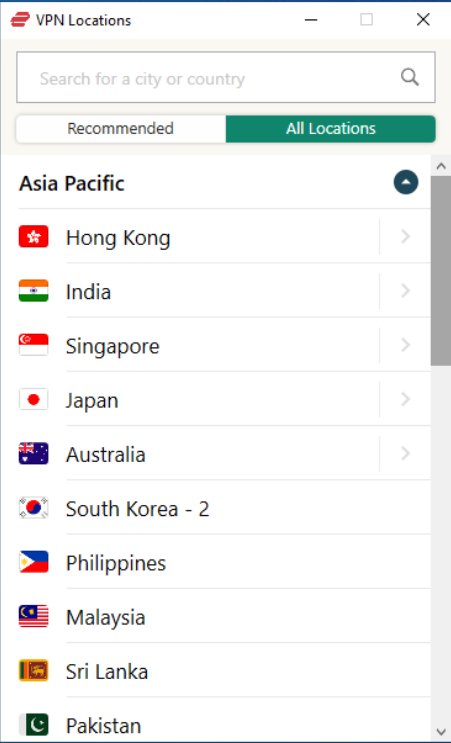This screenshot has height=743, width=451.
Task: Click the city or country search field
Action: [x=226, y=77]
